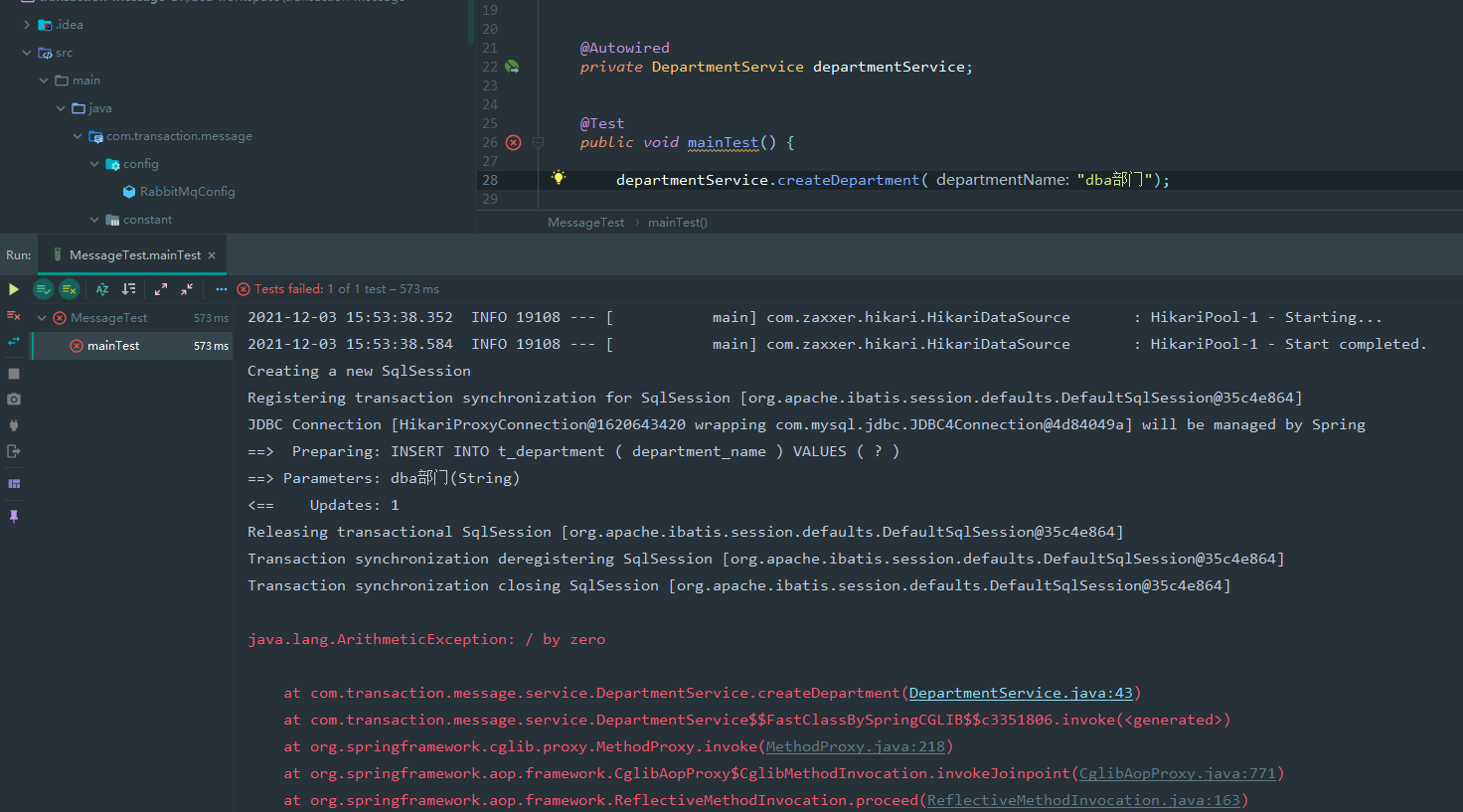This screenshot has height=812, width=1463.
Task: Select the mainTest failed test row
Action: tap(132, 346)
